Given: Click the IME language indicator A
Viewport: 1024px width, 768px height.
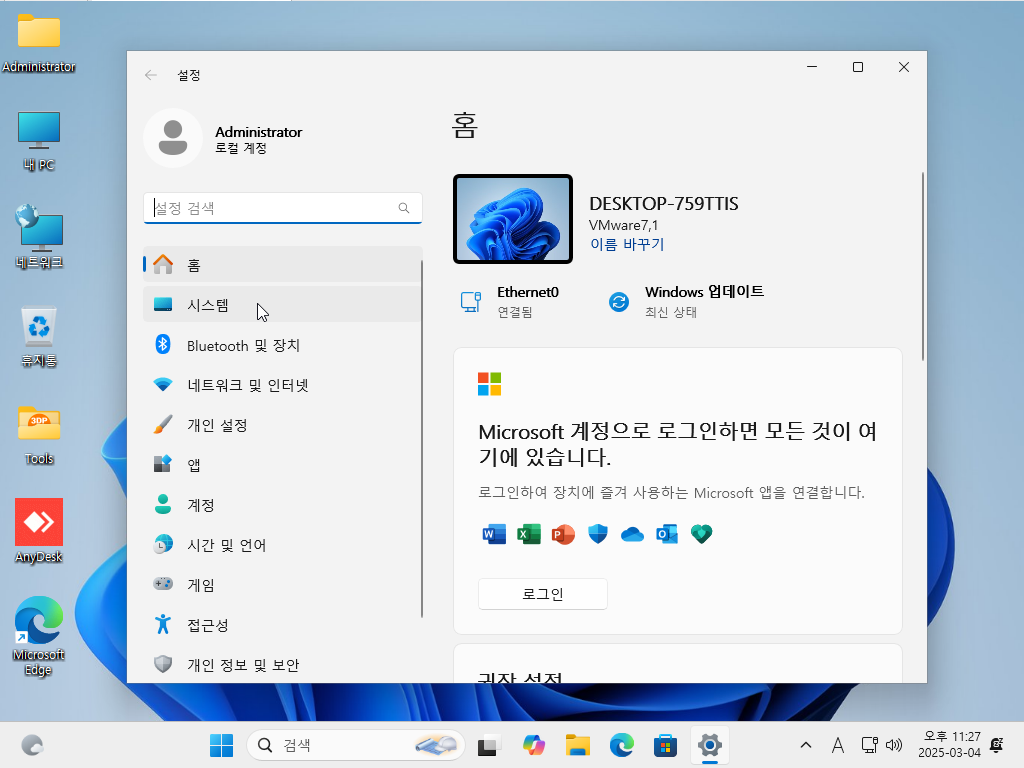Looking at the screenshot, I should [x=837, y=745].
